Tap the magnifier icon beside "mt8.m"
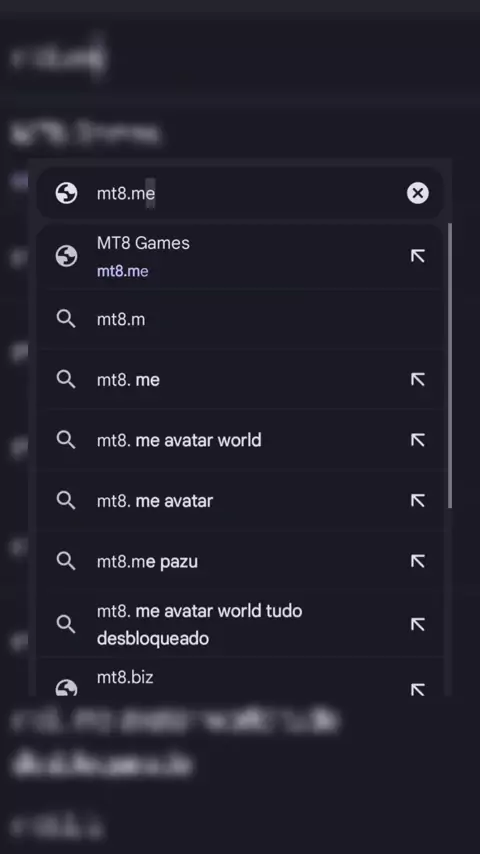 [x=66, y=319]
